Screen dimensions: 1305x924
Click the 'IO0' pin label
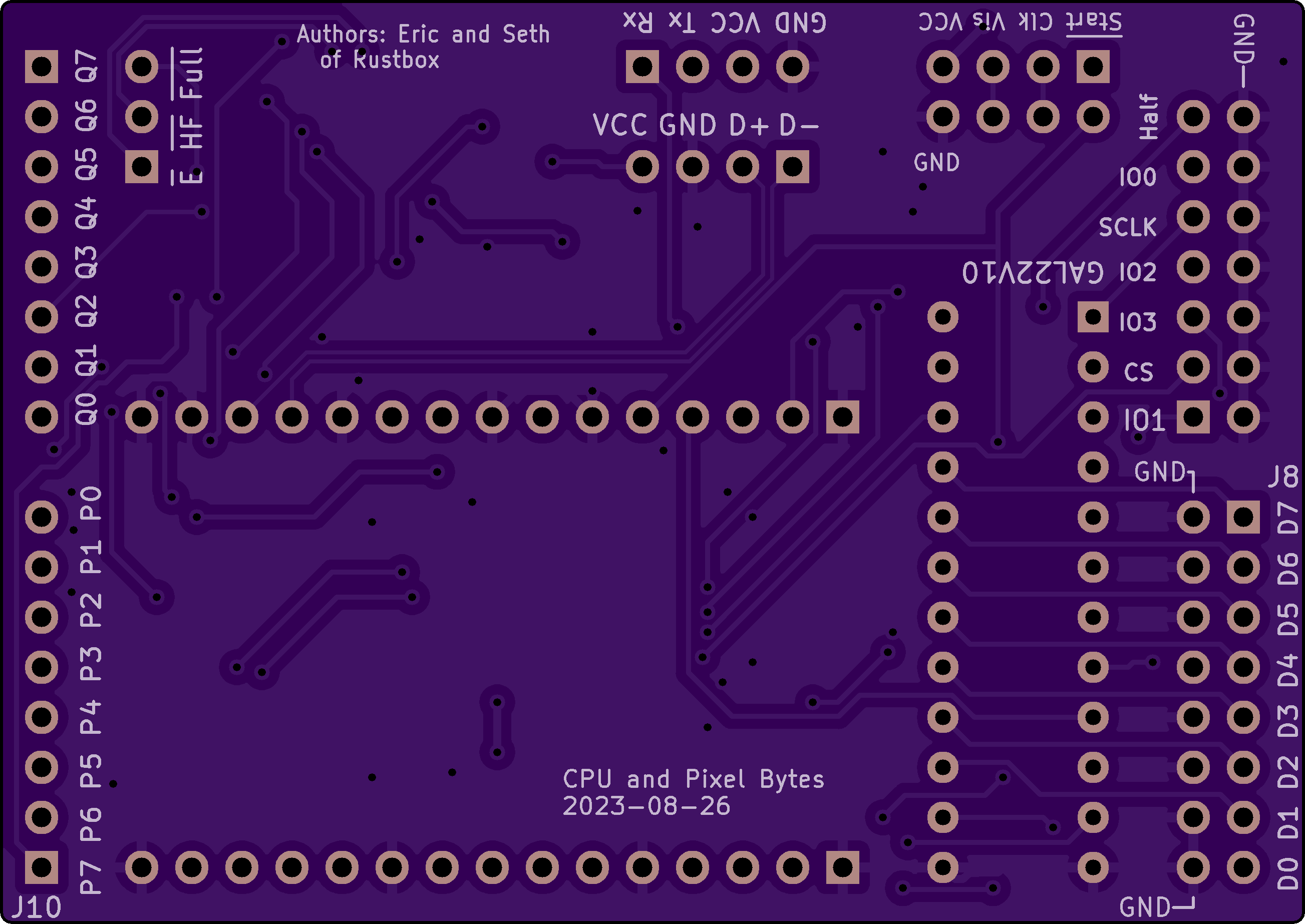point(1138,178)
